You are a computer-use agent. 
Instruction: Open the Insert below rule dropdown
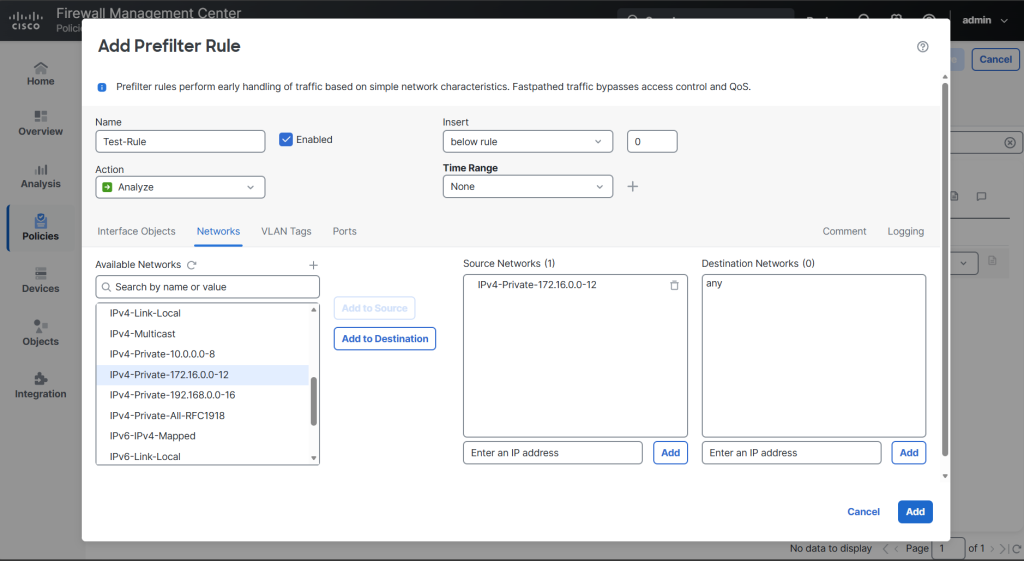tap(528, 142)
